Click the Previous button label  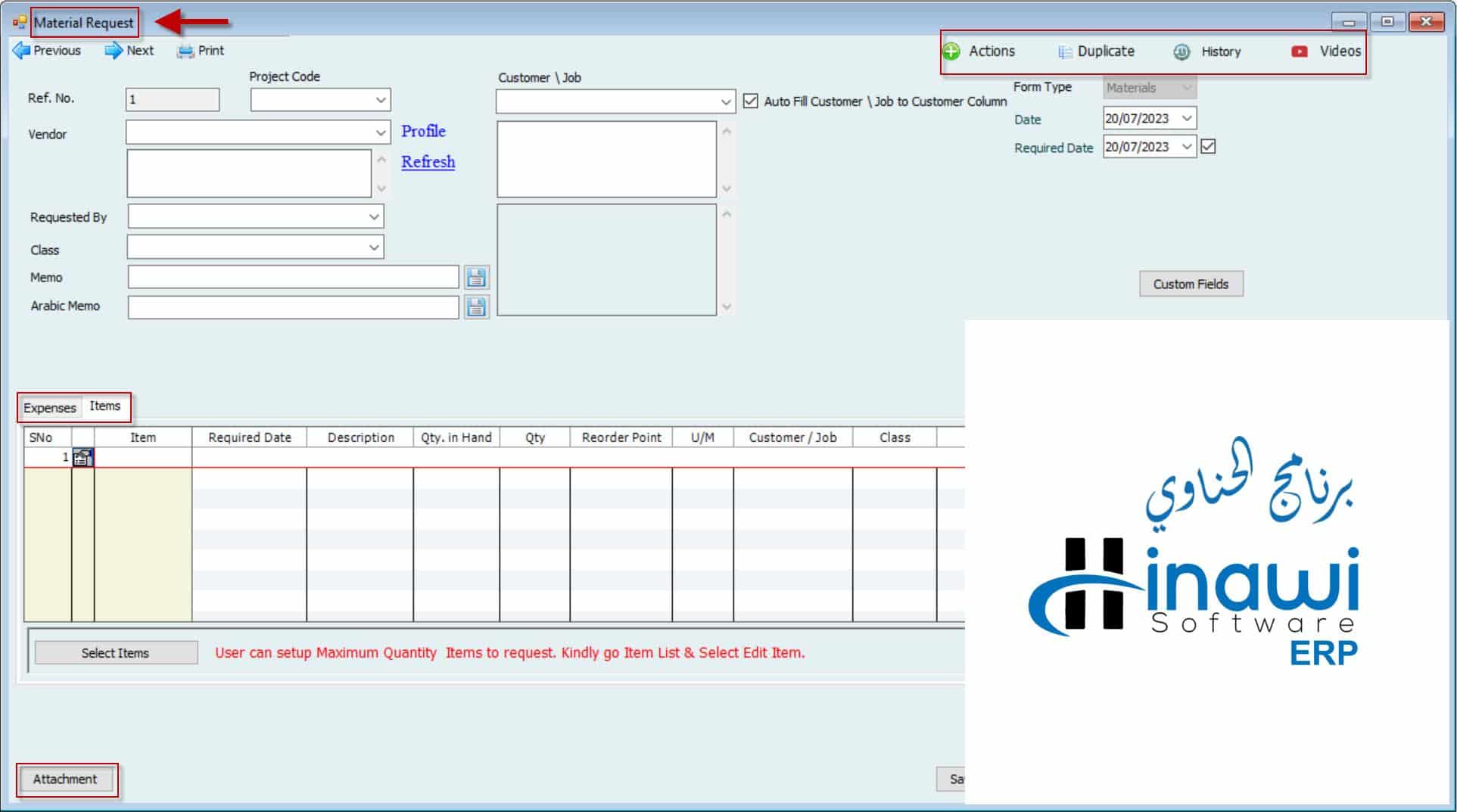[x=57, y=51]
